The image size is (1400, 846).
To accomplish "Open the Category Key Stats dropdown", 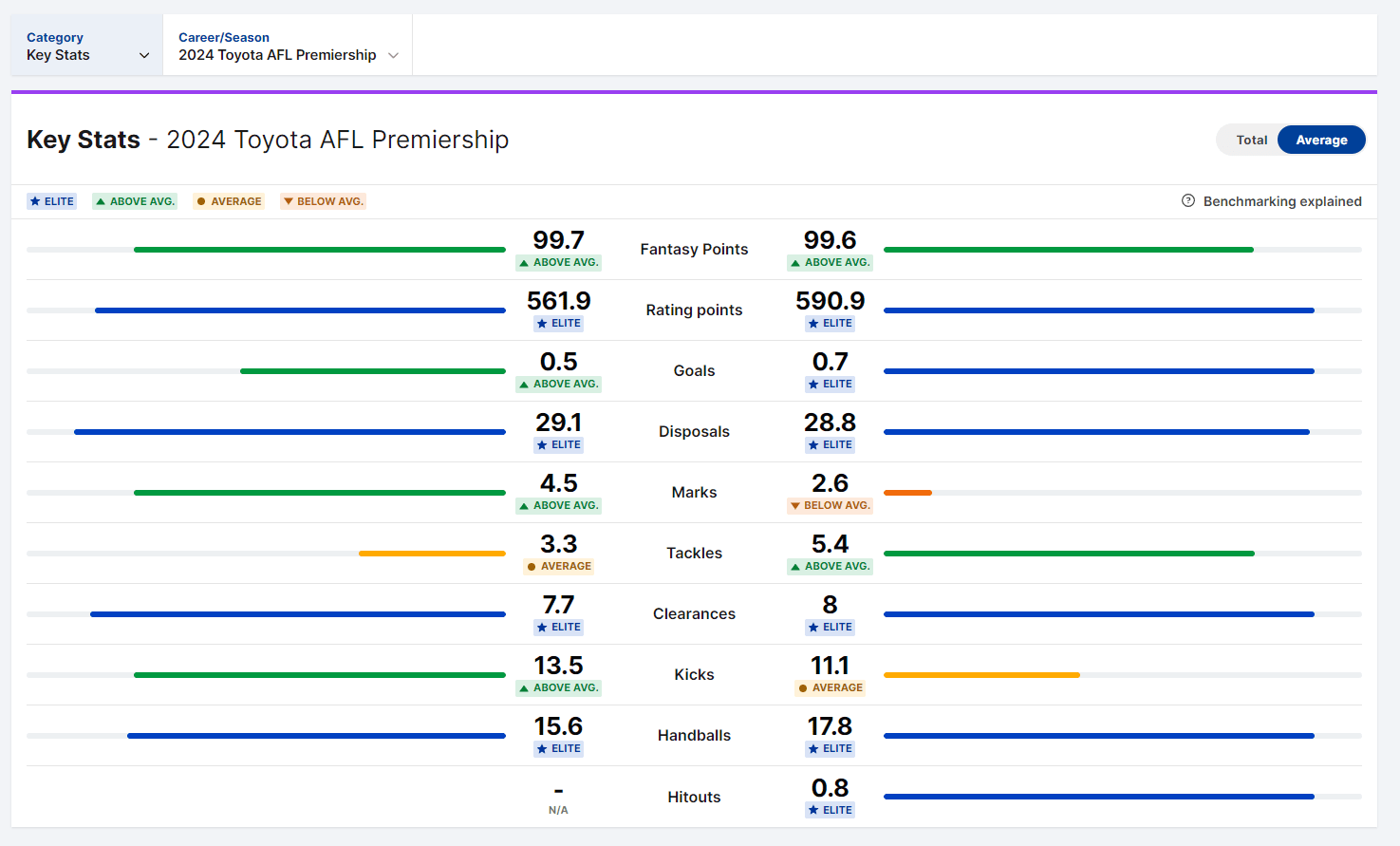I will click(87, 46).
